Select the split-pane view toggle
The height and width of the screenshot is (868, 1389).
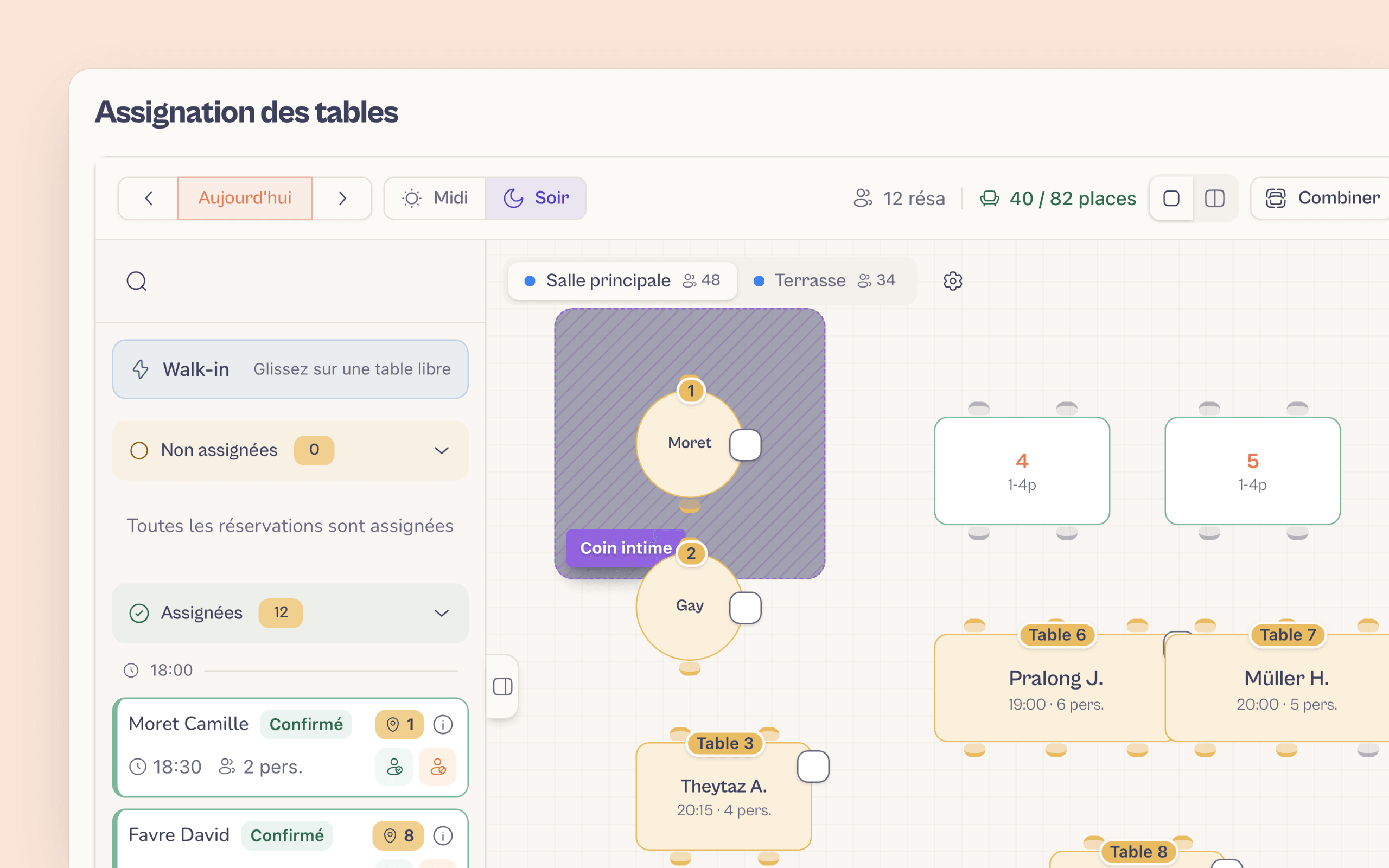pyautogui.click(x=1214, y=199)
